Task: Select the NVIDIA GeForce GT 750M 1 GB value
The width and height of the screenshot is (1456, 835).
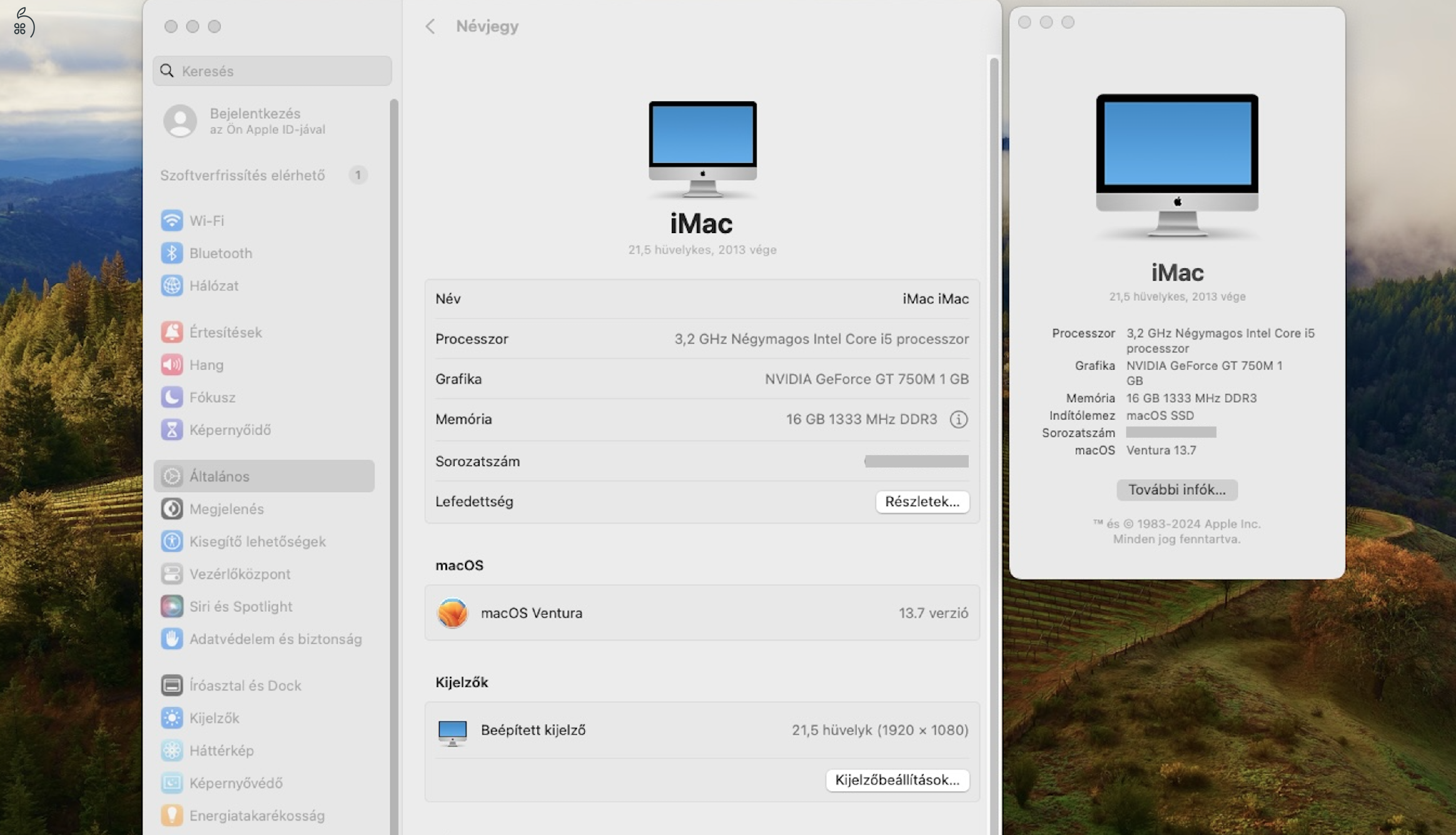Action: click(867, 379)
